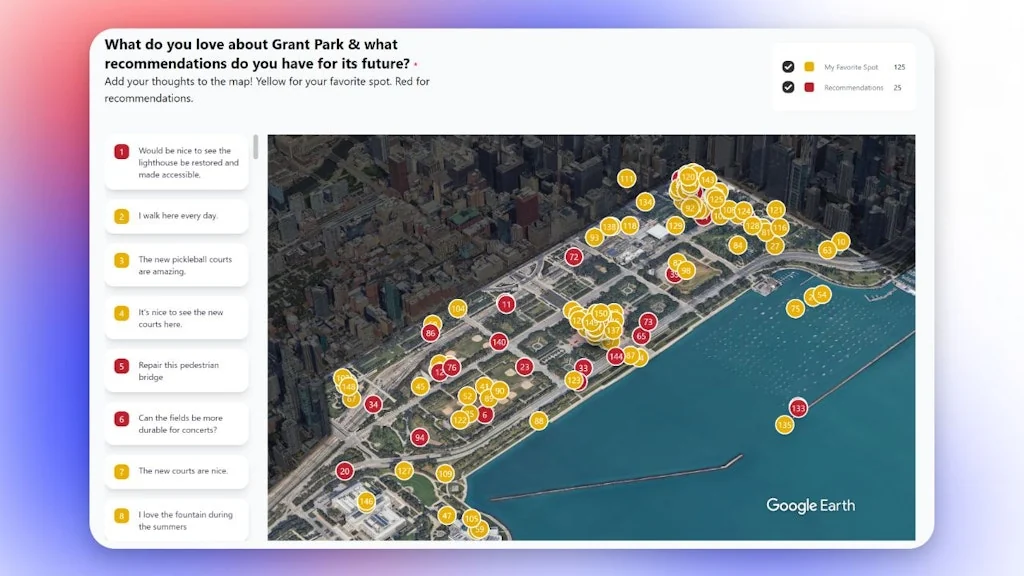Select yellow map pin 88 by the shoreline
The image size is (1024, 576).
539,421
